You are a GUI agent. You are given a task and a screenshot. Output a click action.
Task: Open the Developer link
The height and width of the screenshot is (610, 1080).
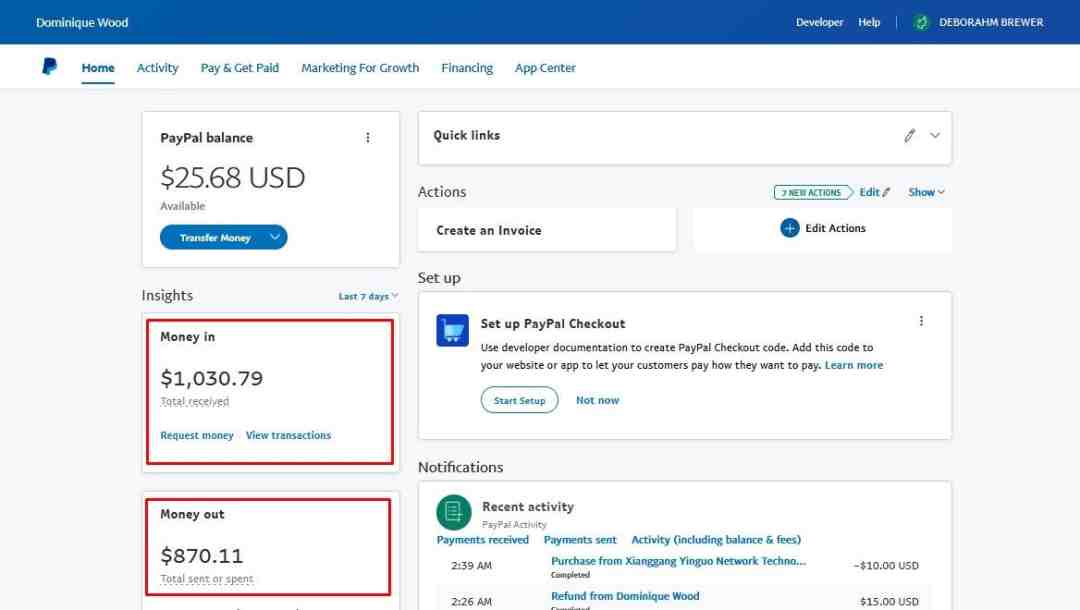820,22
